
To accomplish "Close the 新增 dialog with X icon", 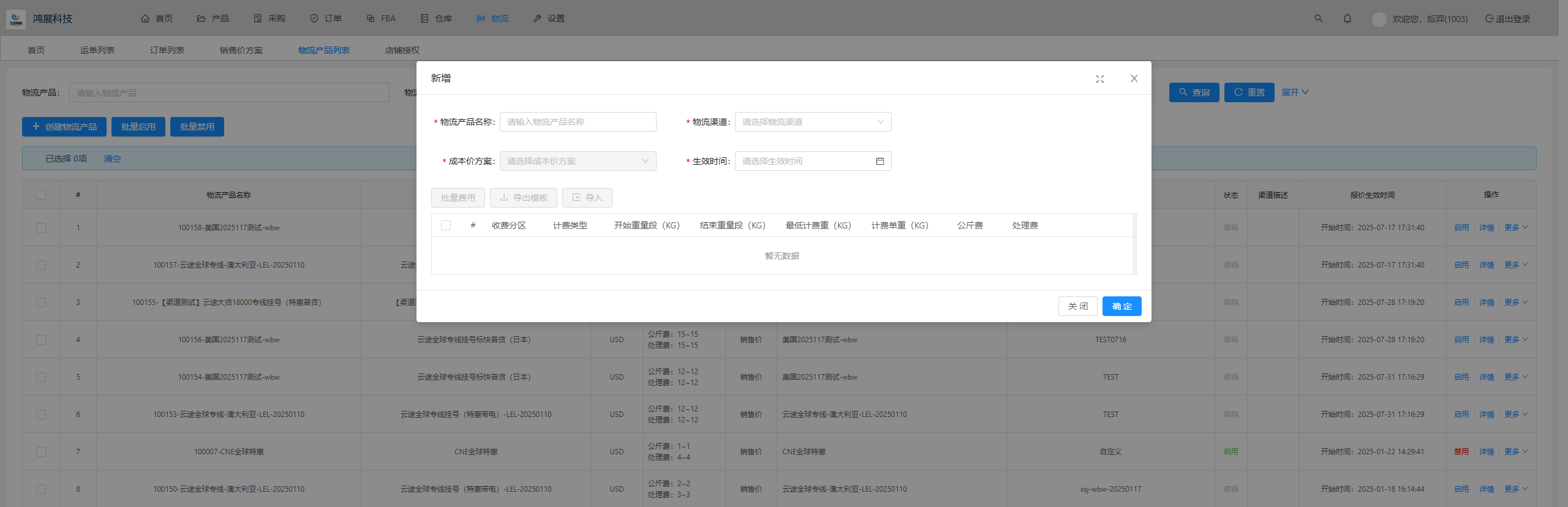I will [x=1134, y=78].
